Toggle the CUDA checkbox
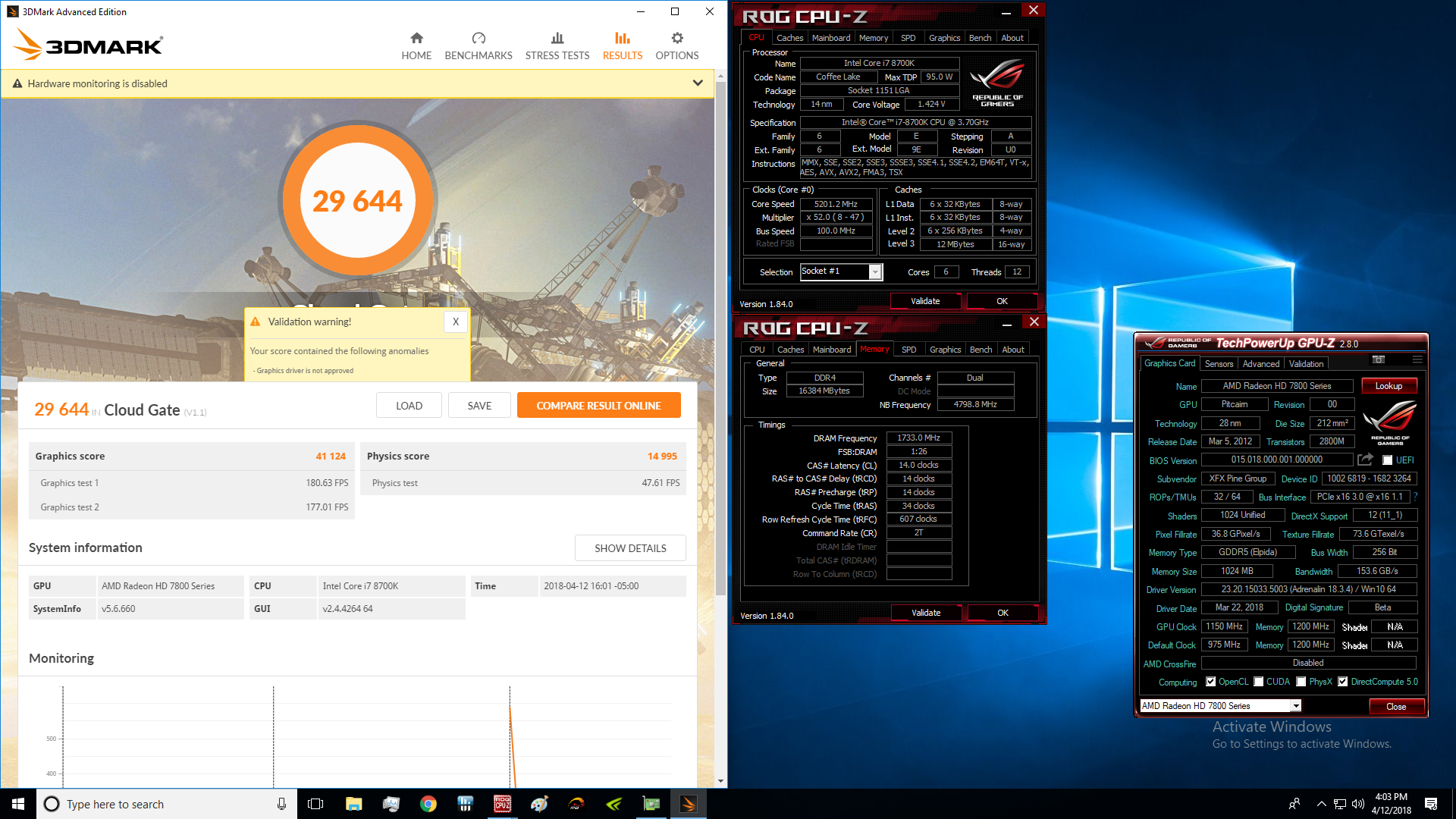 click(1259, 682)
